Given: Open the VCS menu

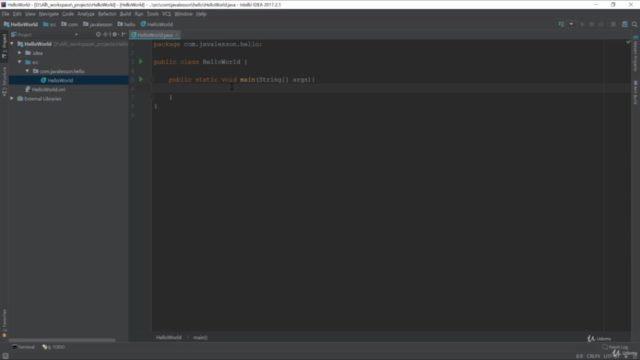Looking at the screenshot, I should [166, 14].
